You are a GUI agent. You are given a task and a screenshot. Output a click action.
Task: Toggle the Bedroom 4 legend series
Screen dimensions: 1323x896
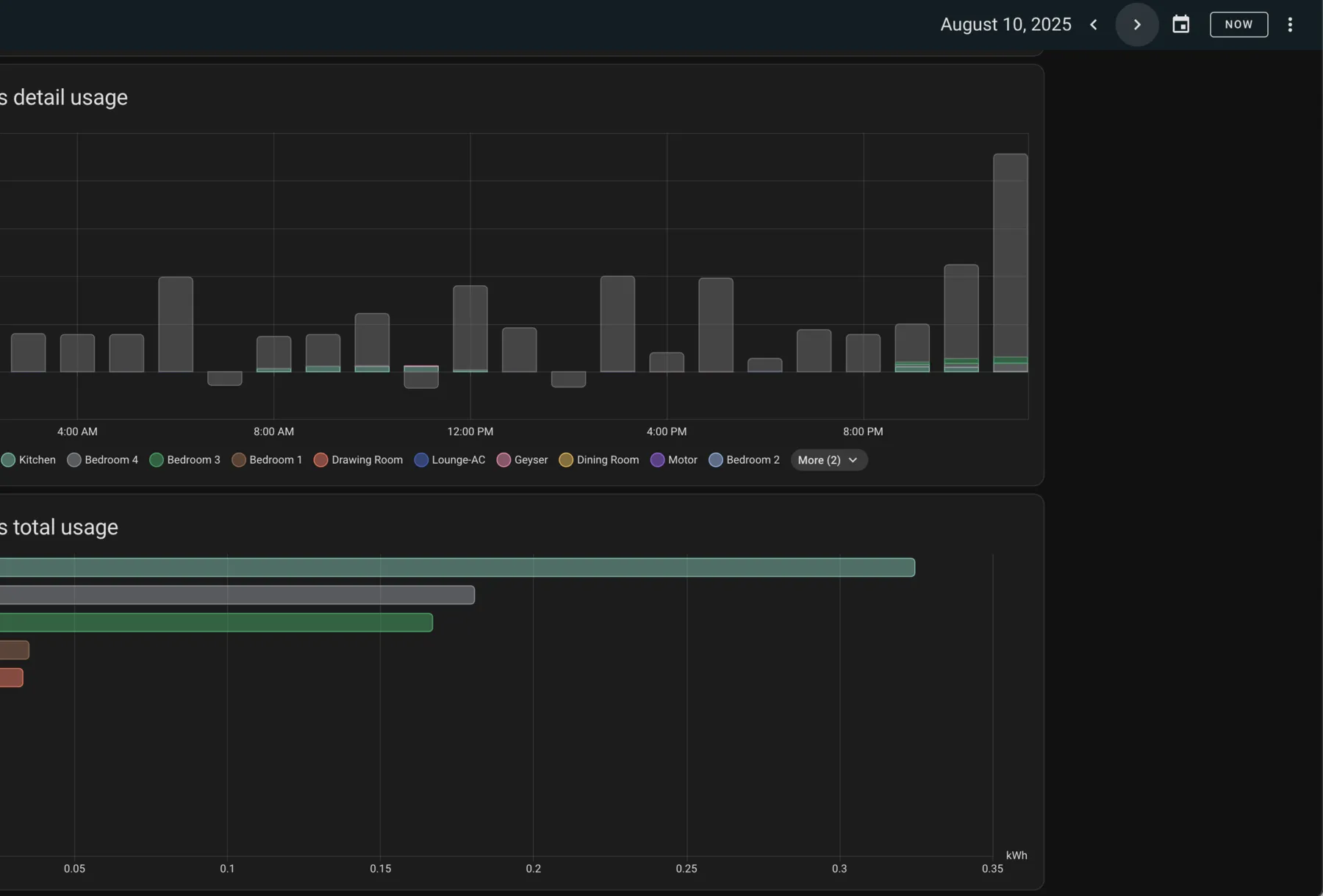point(103,460)
